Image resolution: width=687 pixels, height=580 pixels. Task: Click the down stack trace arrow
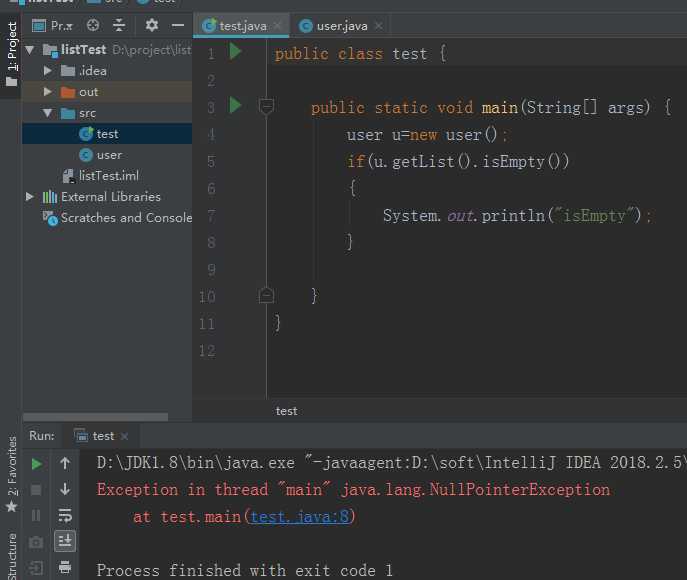coord(65,489)
